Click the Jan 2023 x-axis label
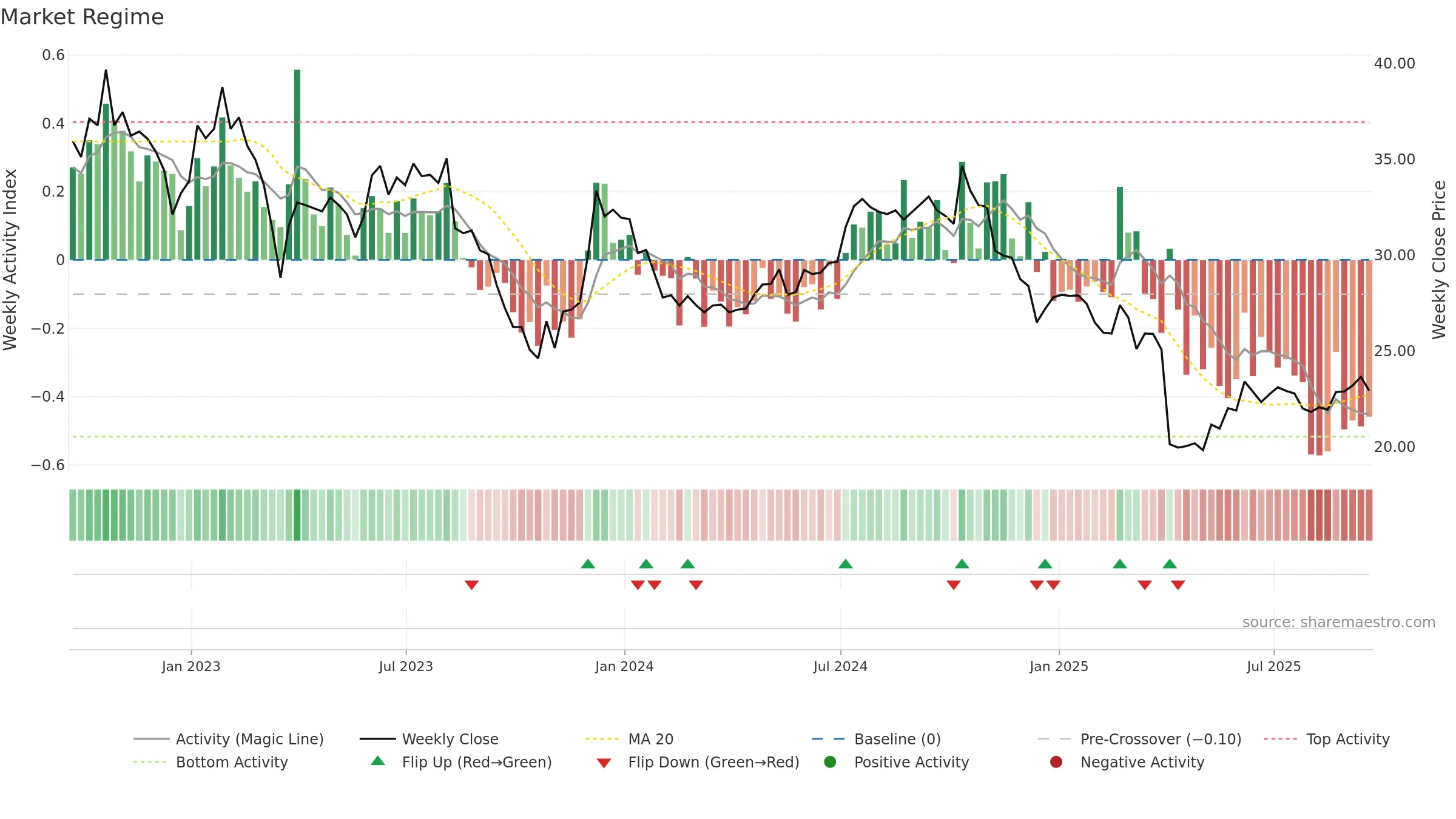 pyautogui.click(x=191, y=666)
